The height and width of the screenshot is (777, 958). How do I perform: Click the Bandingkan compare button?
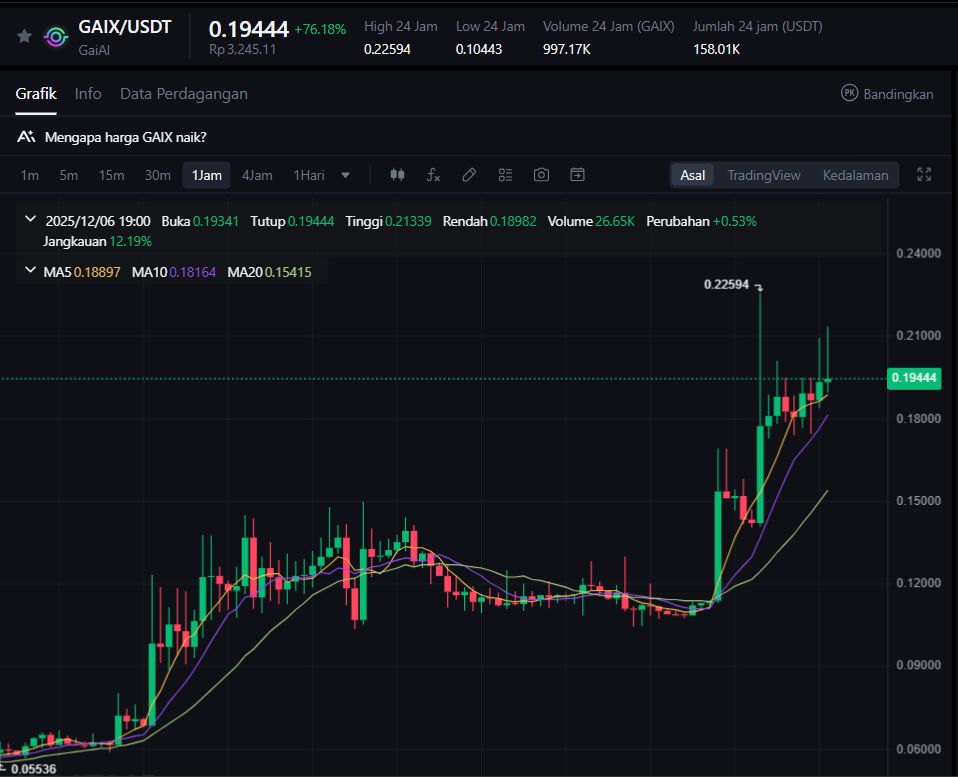coord(887,94)
